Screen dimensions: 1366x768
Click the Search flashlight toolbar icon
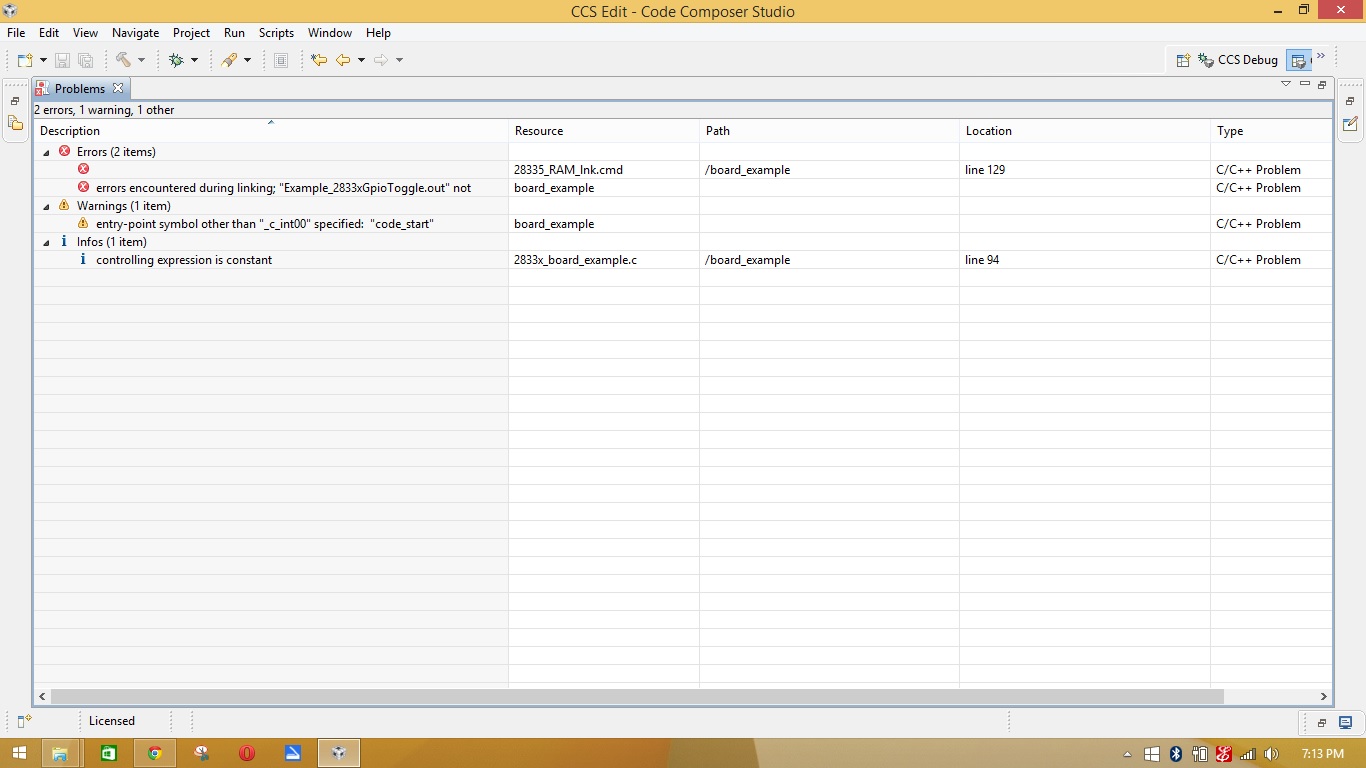pyautogui.click(x=229, y=60)
